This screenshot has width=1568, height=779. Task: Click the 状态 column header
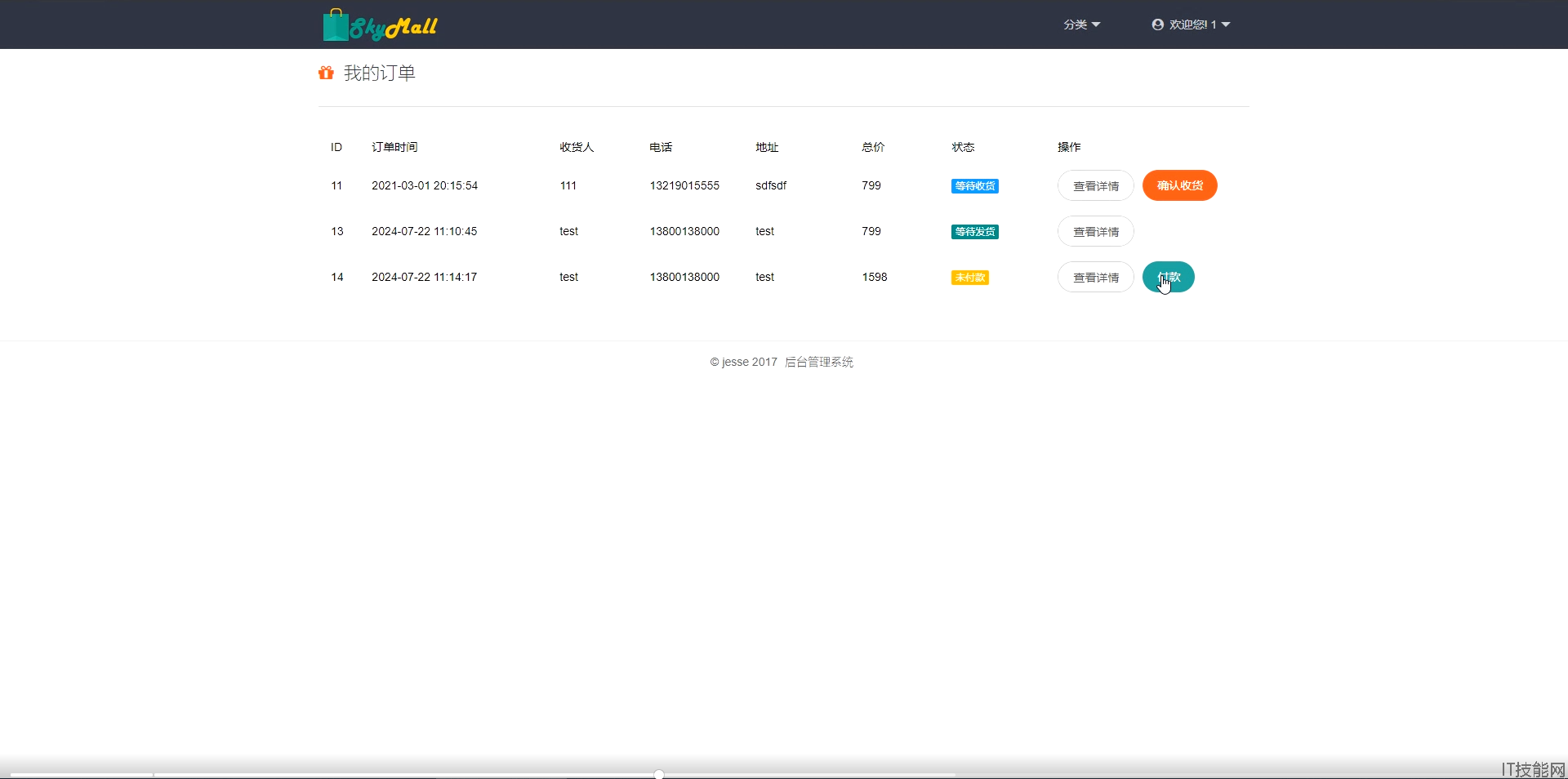(x=963, y=147)
